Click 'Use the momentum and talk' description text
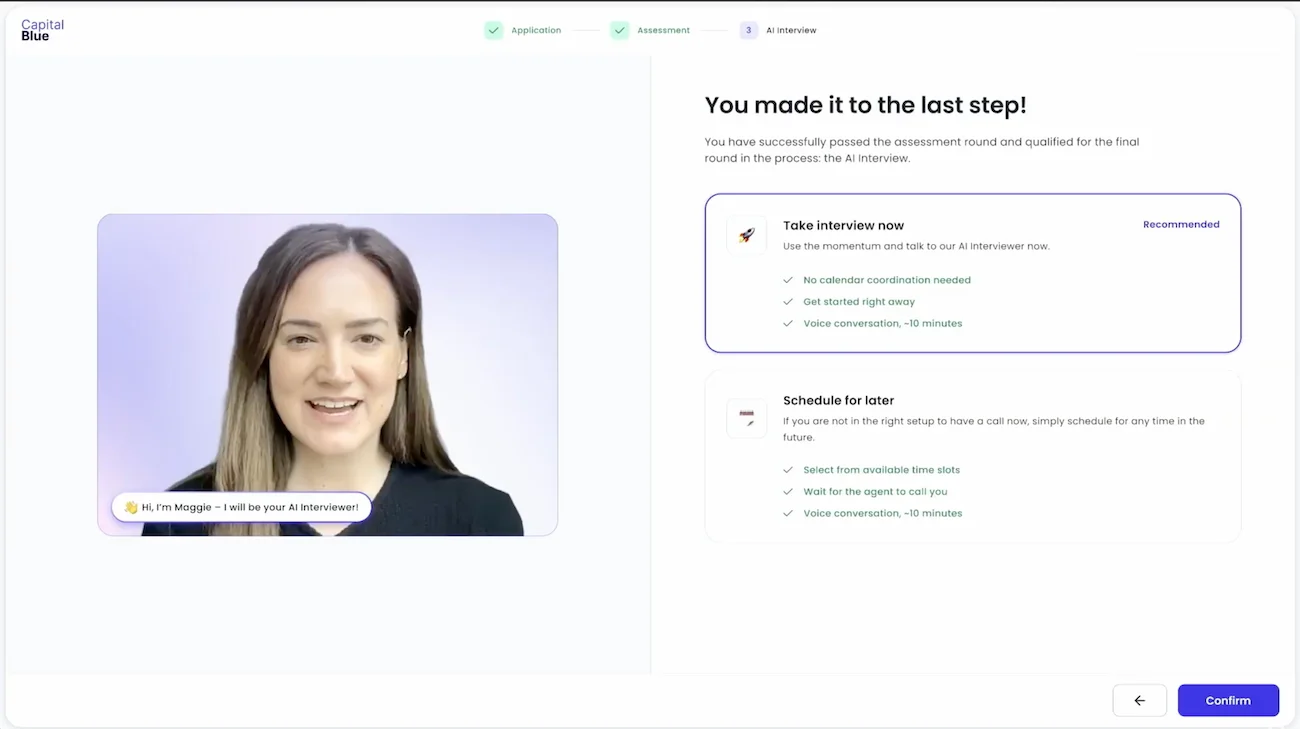The width and height of the screenshot is (1300, 729). [916, 246]
